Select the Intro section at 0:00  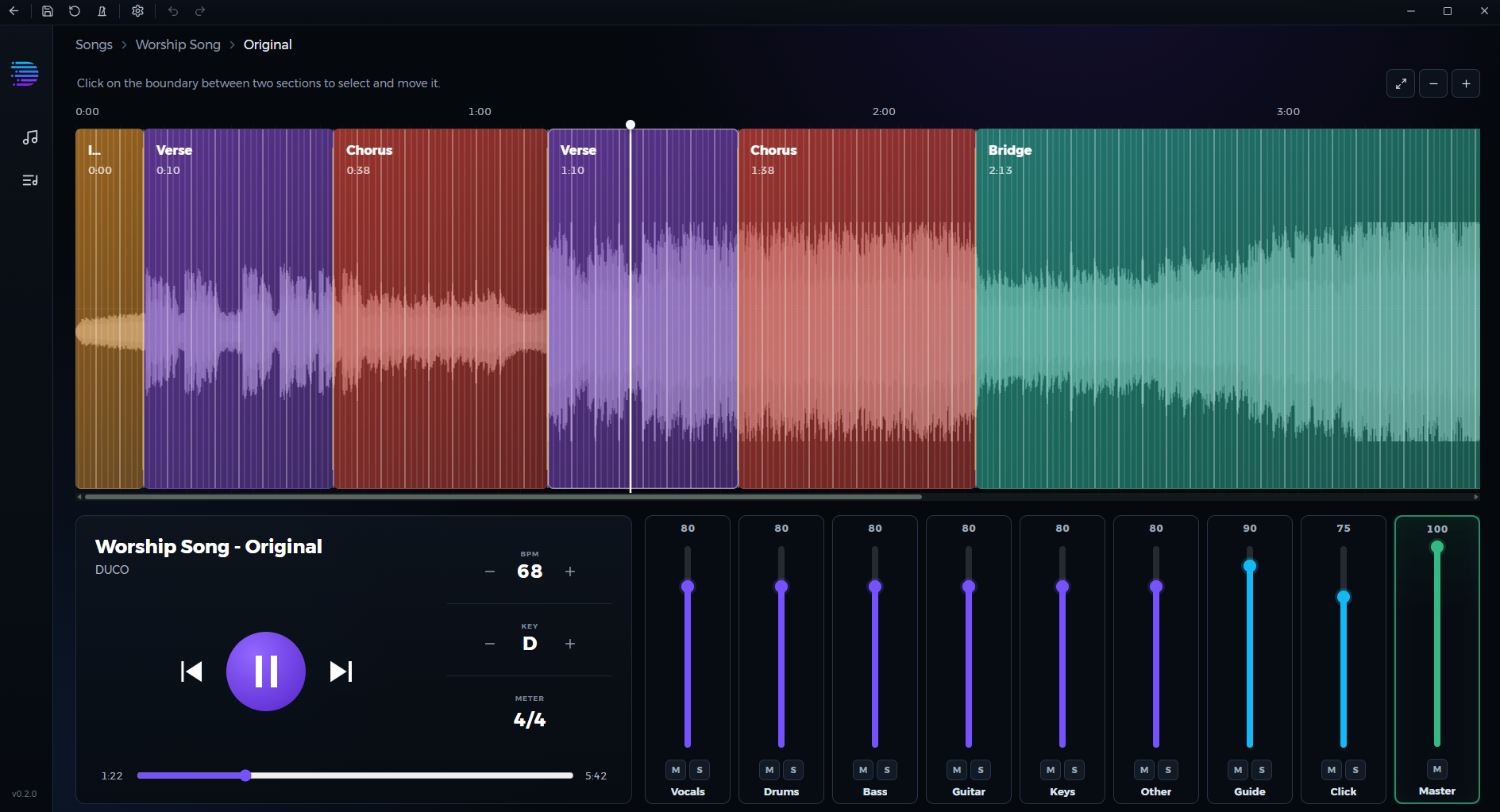click(110, 309)
